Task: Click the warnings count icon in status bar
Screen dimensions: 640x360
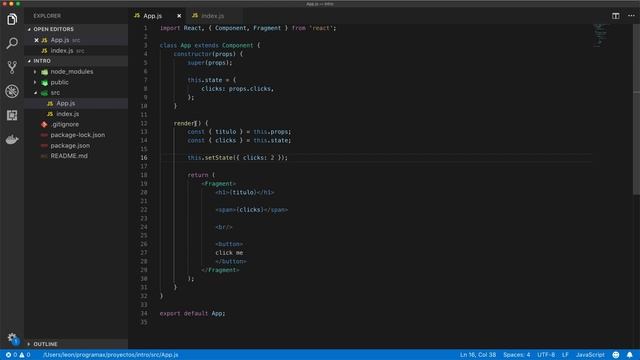Action: coord(22,355)
